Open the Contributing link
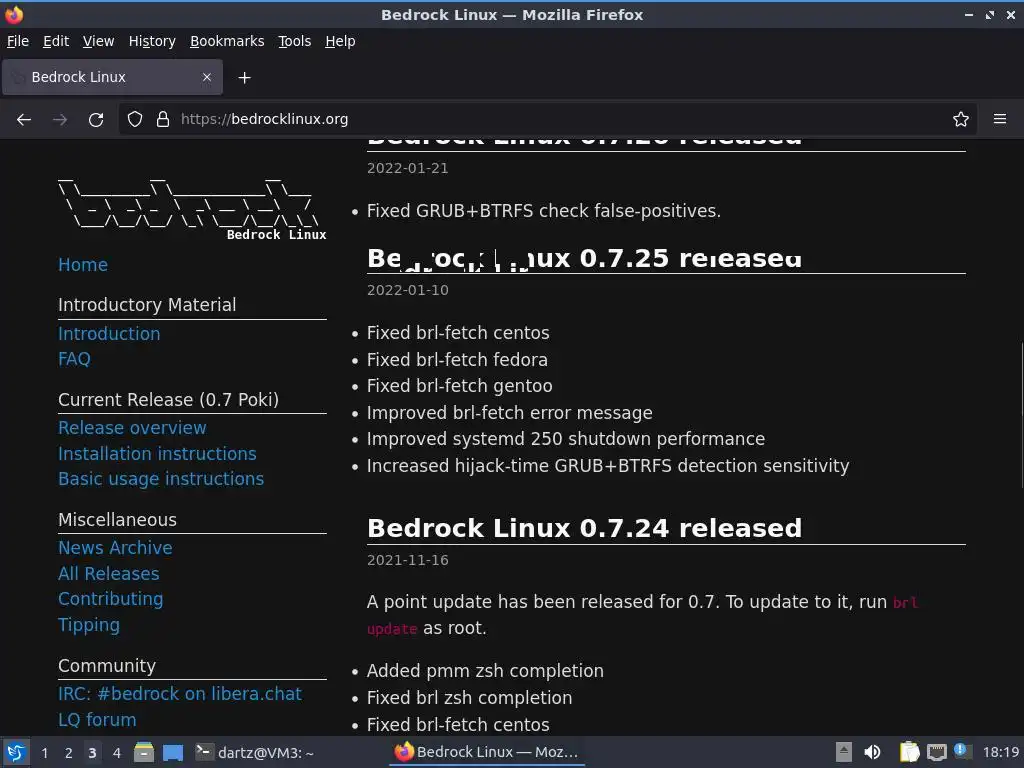This screenshot has height=768, width=1024. point(110,599)
